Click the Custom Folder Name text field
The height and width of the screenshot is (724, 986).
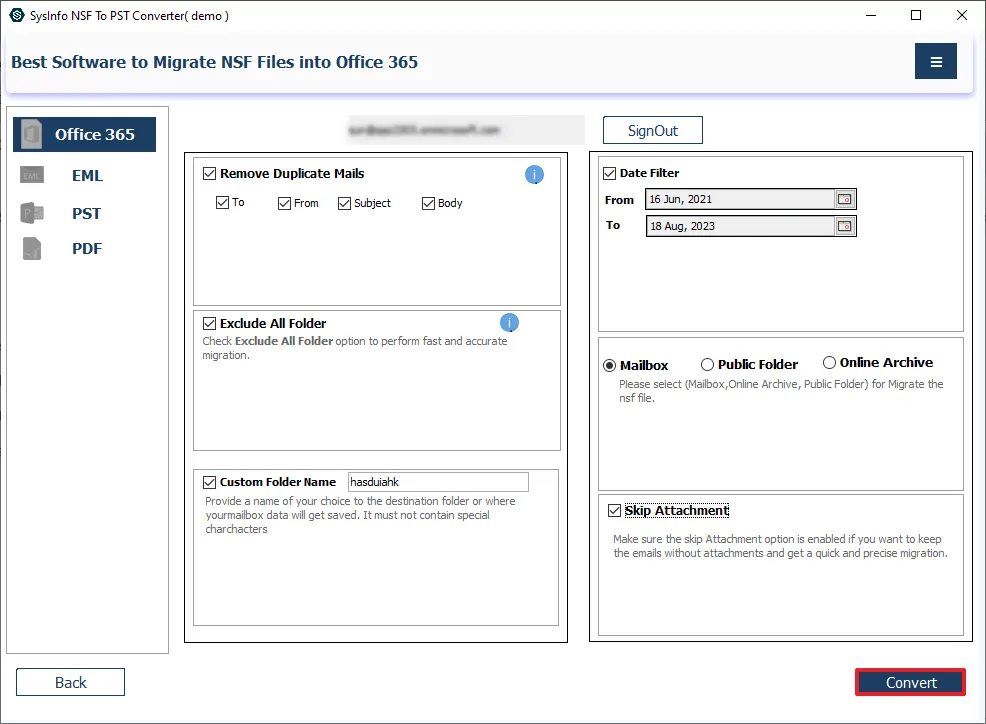(x=438, y=482)
